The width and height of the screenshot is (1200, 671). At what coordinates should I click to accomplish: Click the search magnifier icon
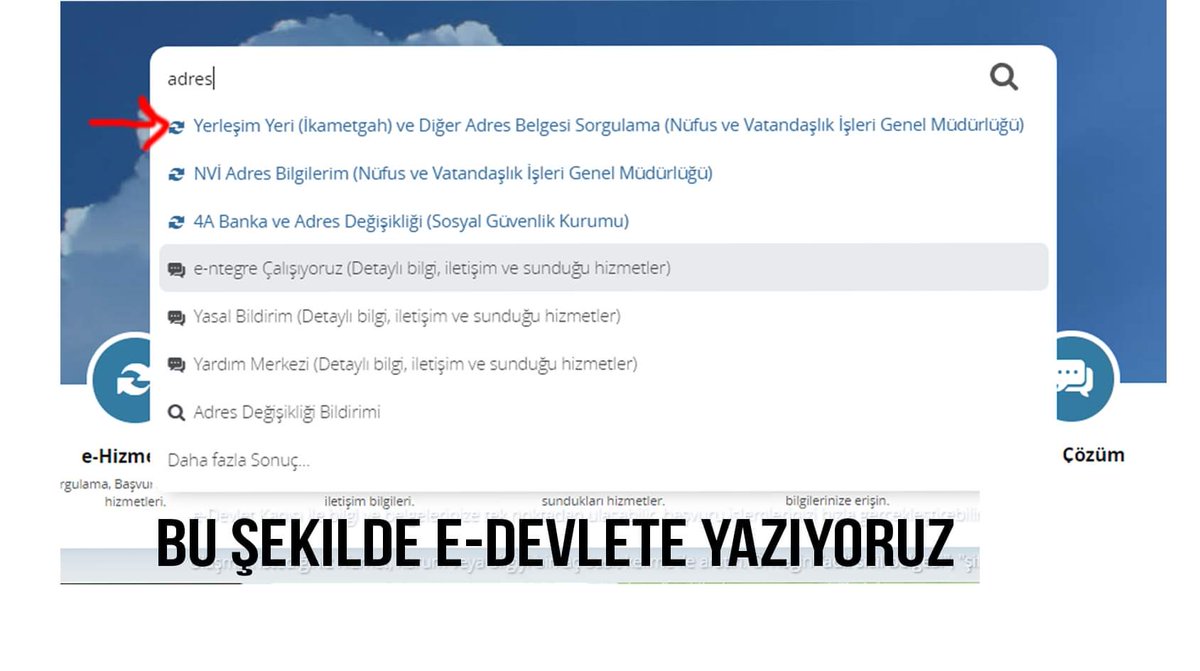point(1003,75)
